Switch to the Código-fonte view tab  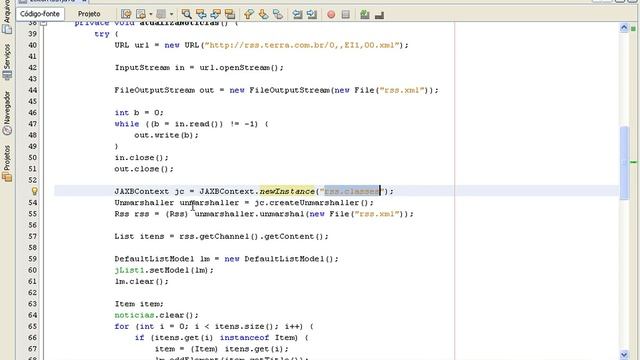pos(40,14)
